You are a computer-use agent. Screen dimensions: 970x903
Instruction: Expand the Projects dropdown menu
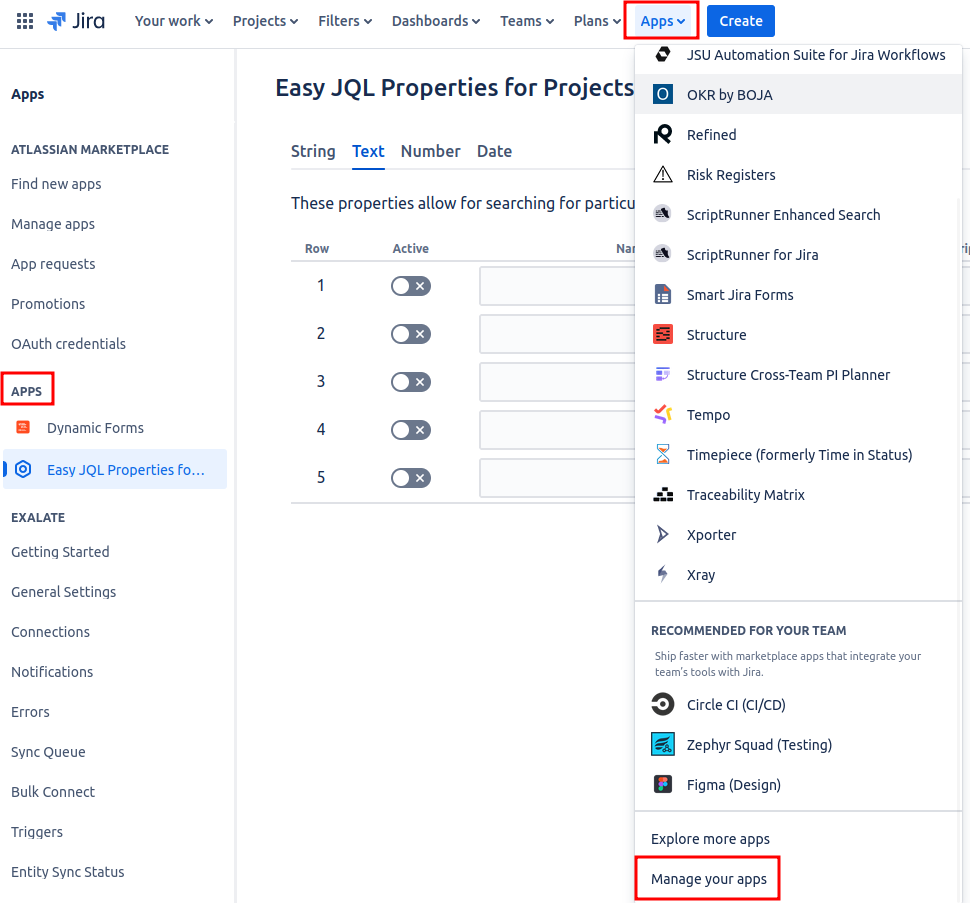coord(266,21)
